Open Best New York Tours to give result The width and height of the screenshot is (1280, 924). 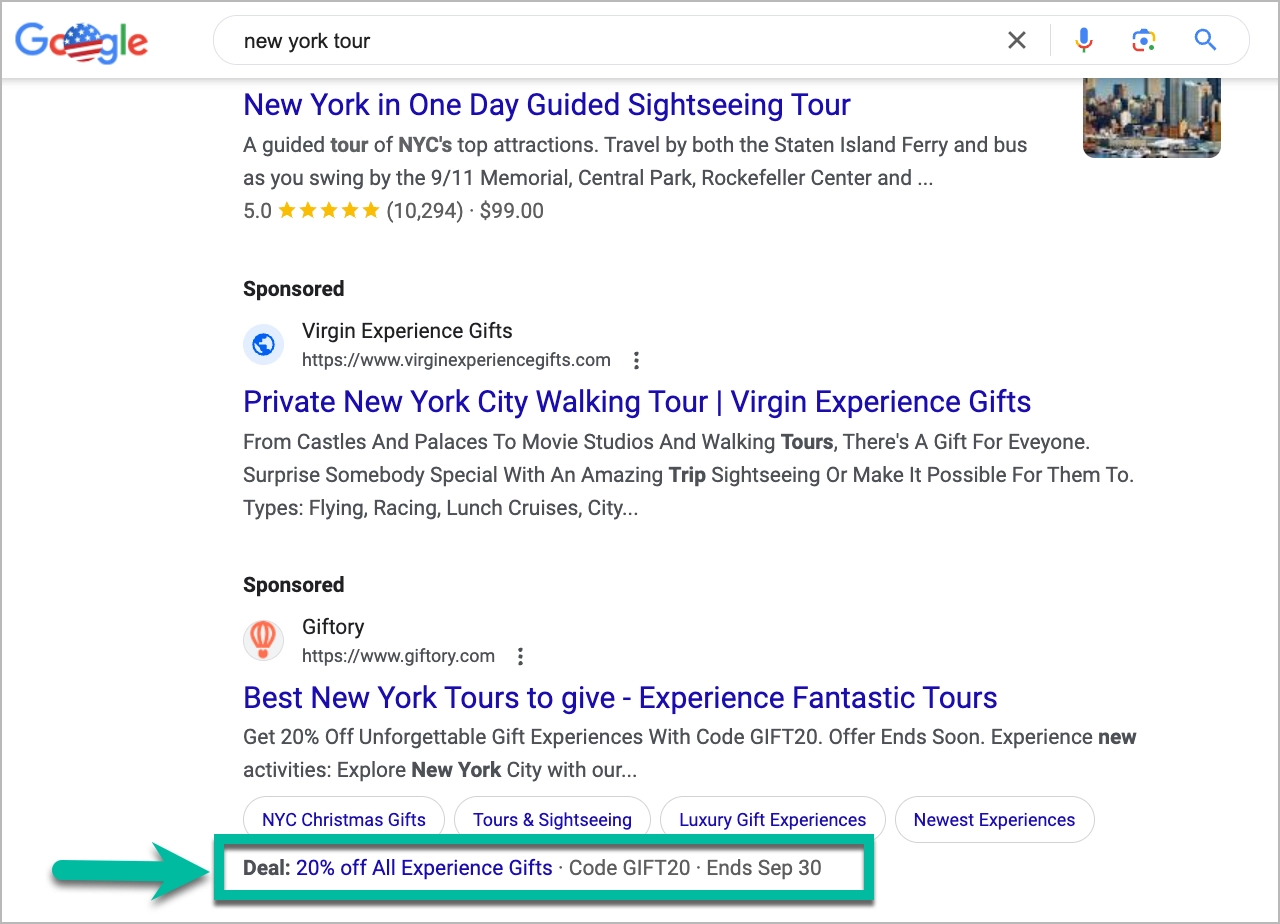pos(620,697)
